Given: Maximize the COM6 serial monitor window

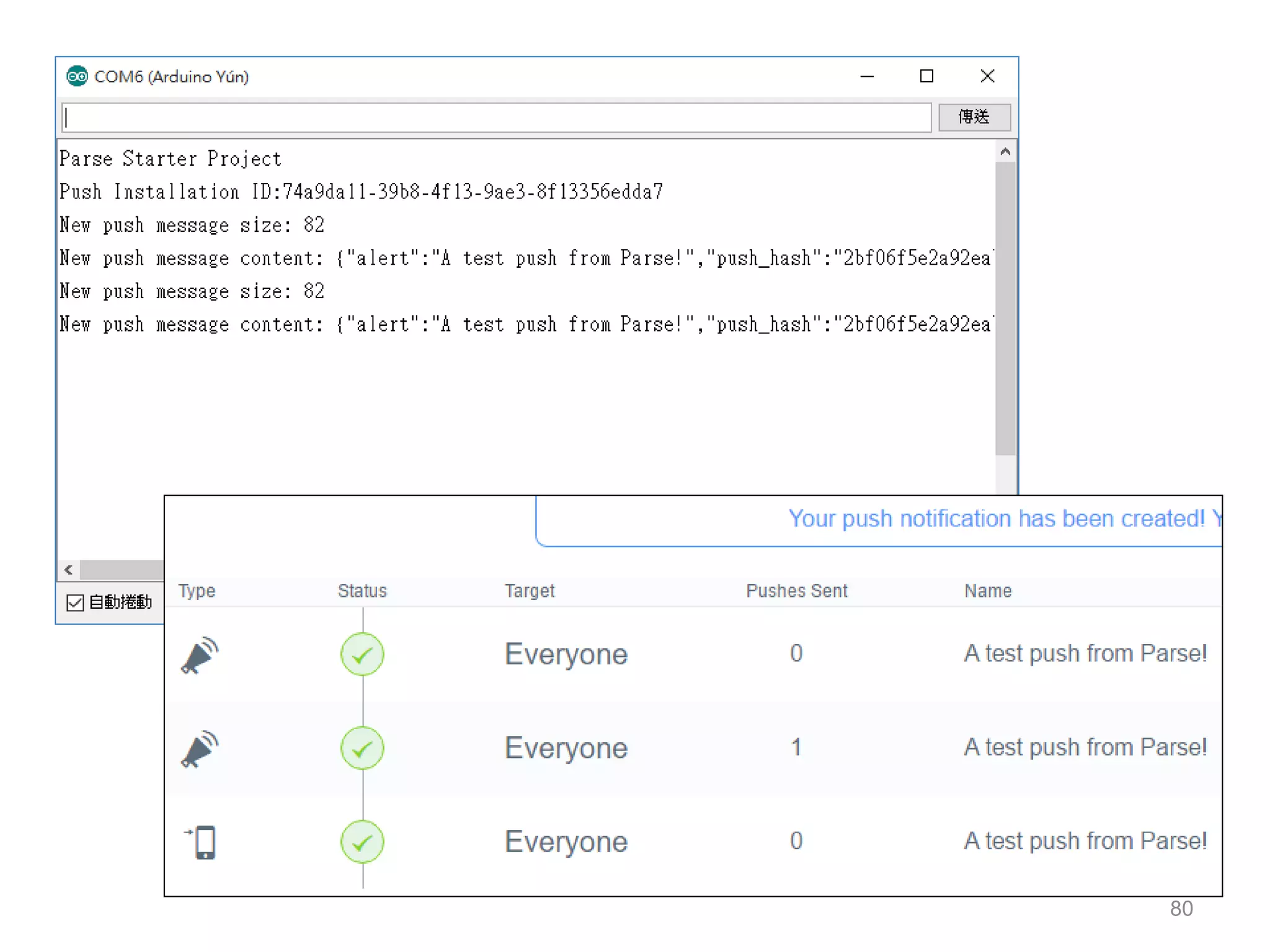Looking at the screenshot, I should coord(926,76).
